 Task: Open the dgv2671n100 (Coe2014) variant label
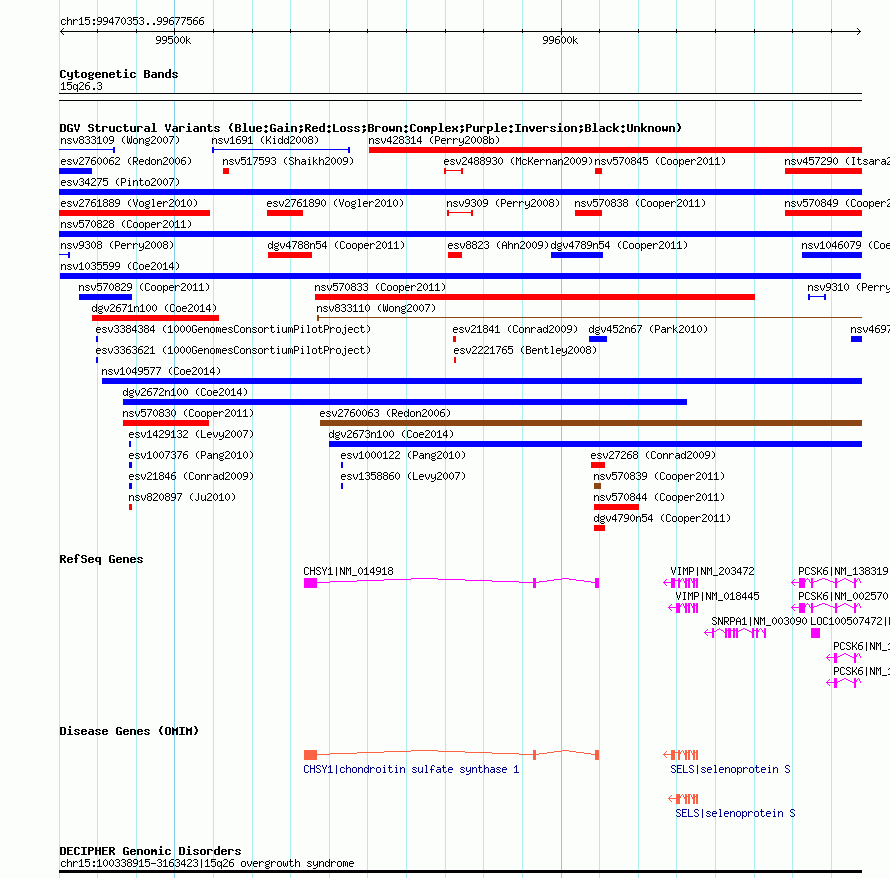click(154, 308)
